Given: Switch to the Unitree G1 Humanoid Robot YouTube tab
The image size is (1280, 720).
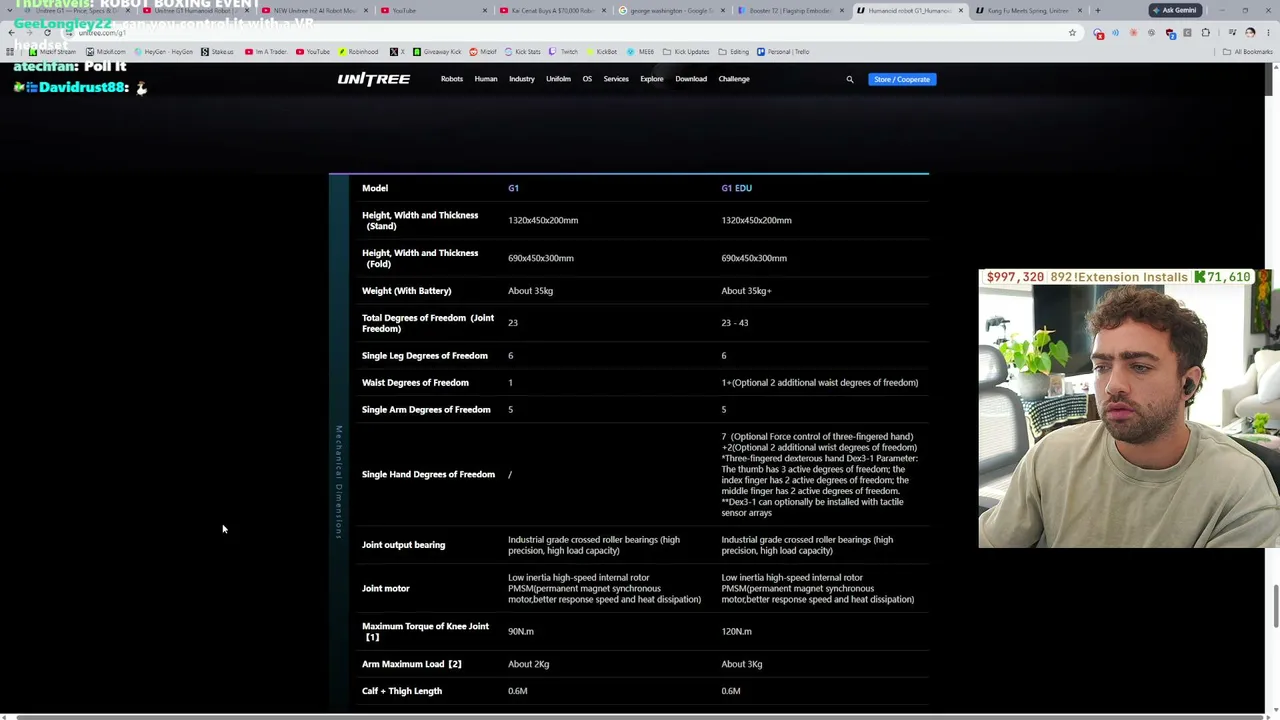Looking at the screenshot, I should tap(197, 10).
